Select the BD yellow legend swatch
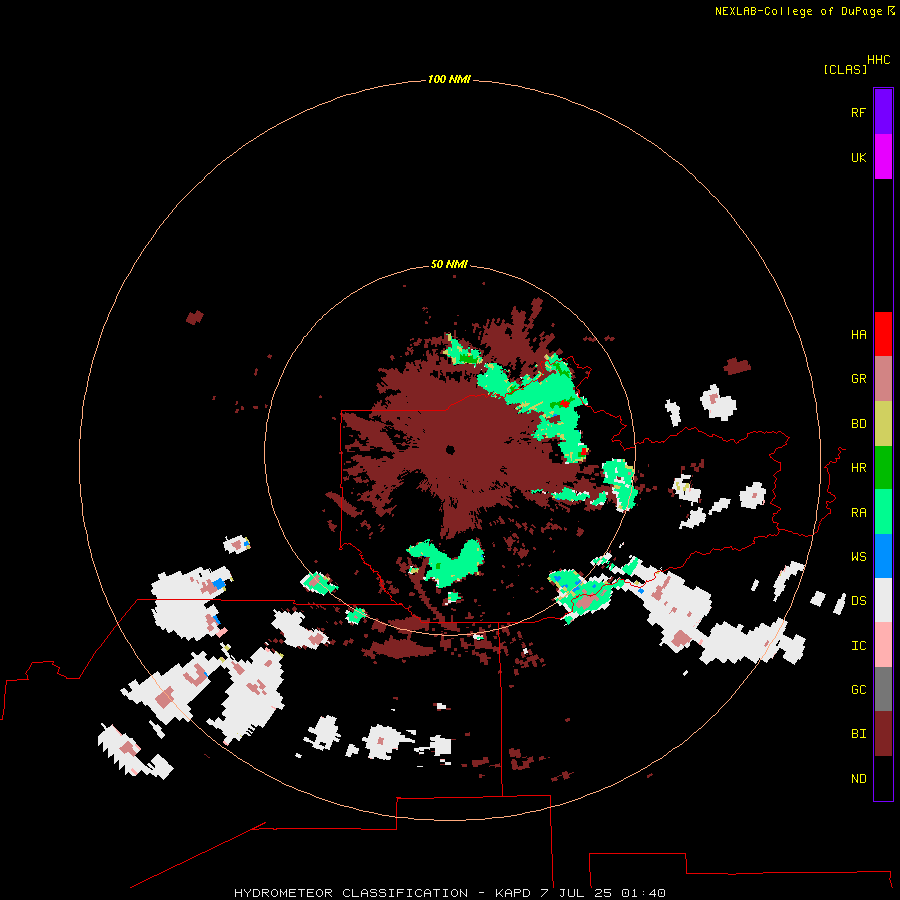This screenshot has width=900, height=900. coord(883,424)
